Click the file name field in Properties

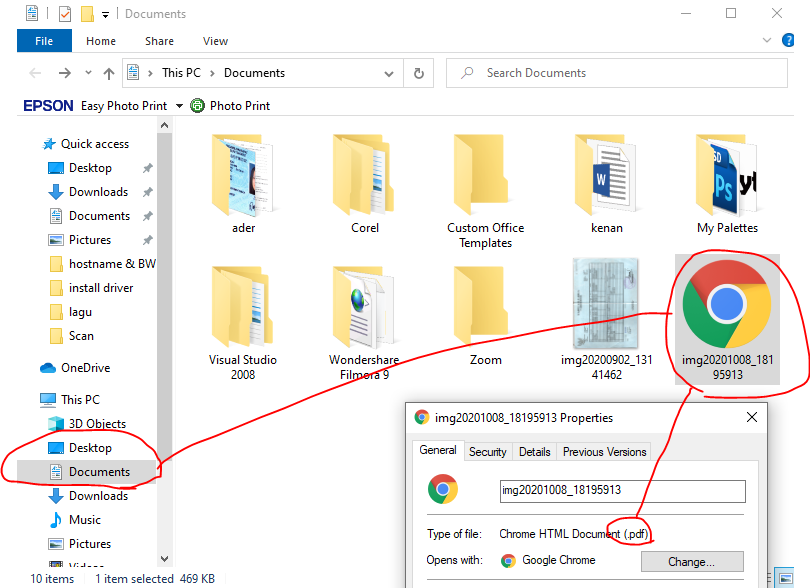click(622, 491)
